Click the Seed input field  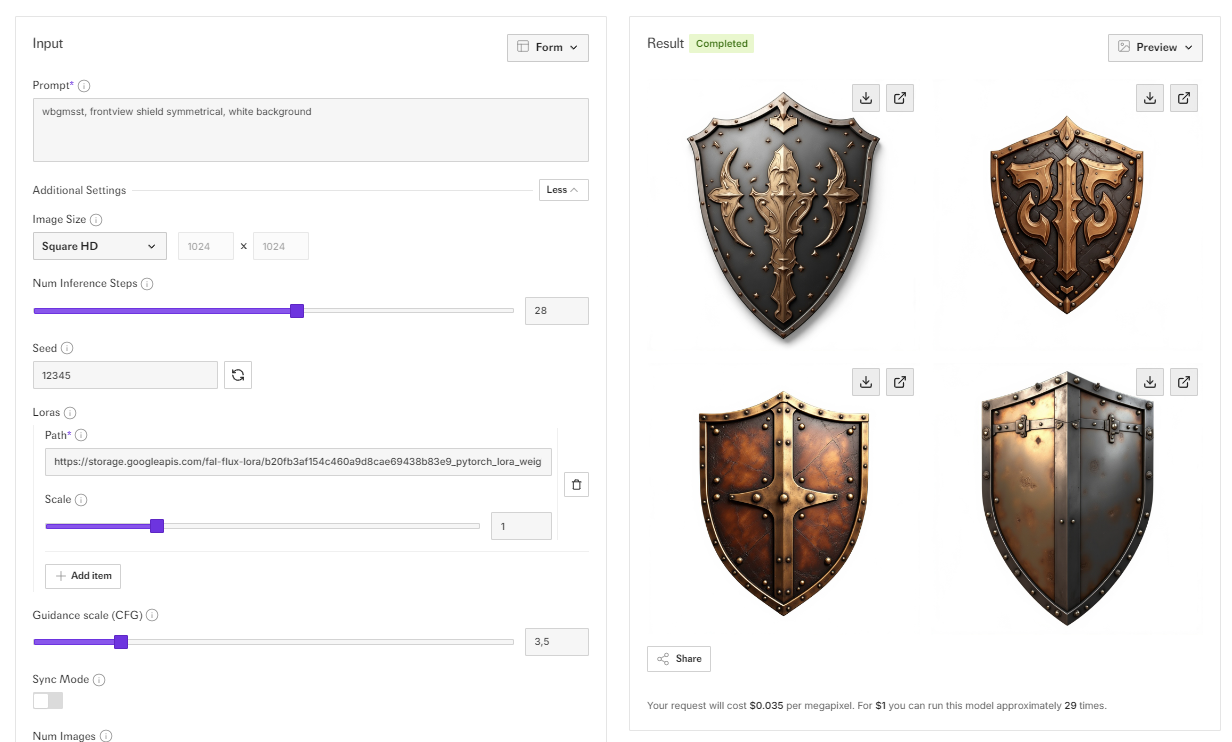coord(125,375)
